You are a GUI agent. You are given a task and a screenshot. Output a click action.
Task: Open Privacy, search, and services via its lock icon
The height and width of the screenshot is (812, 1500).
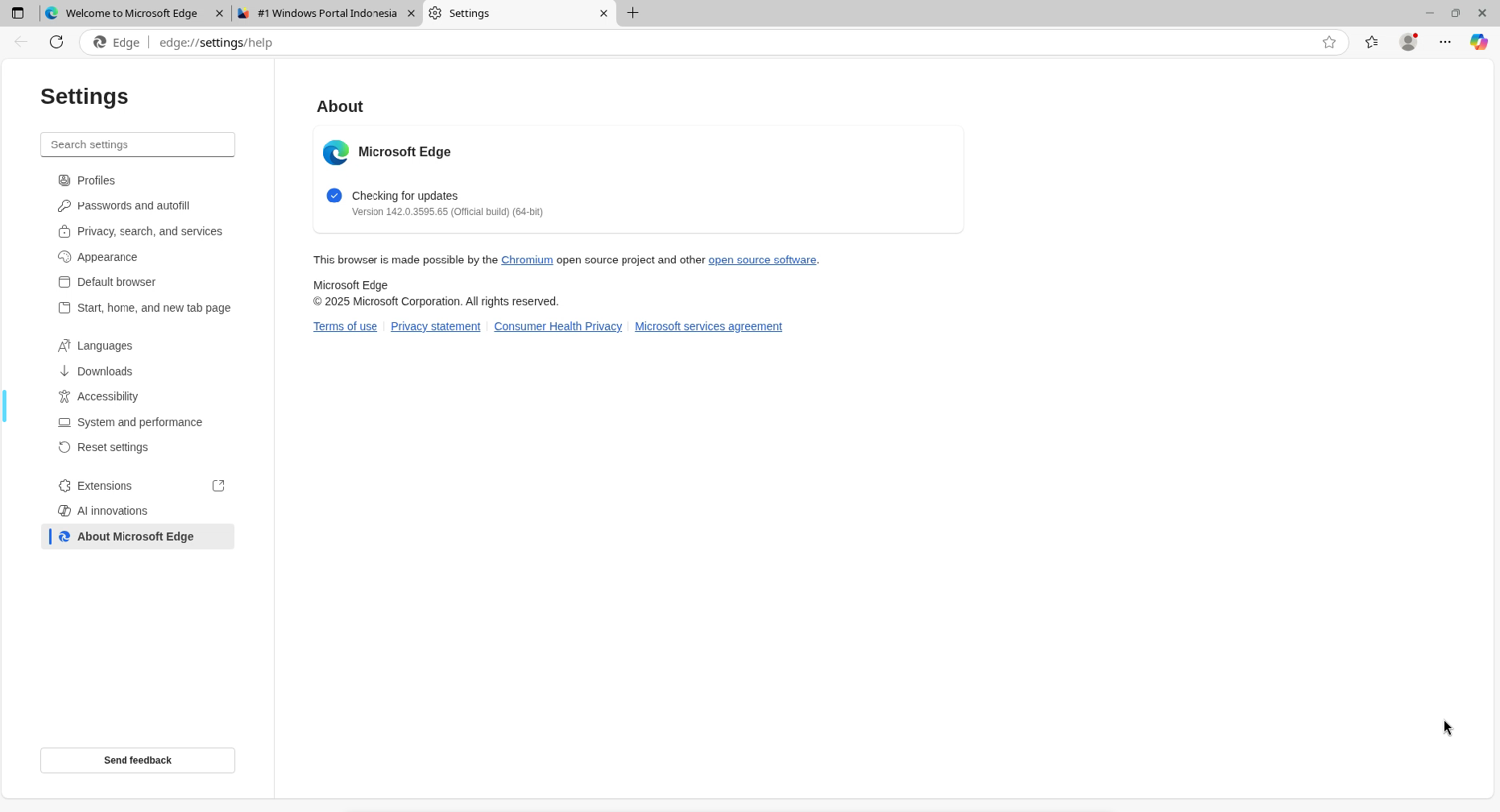64,231
